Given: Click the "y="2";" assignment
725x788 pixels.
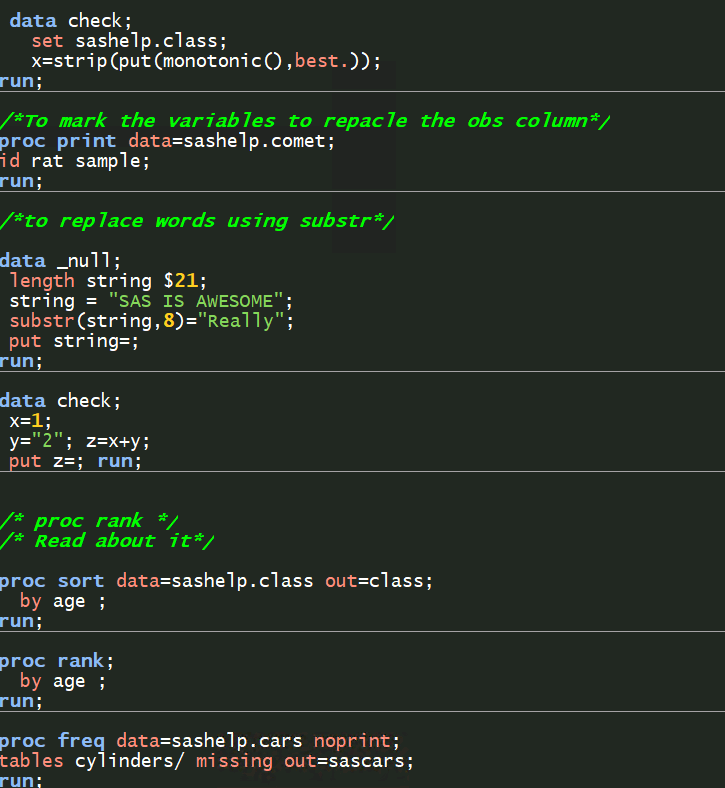Looking at the screenshot, I should tap(41, 441).
